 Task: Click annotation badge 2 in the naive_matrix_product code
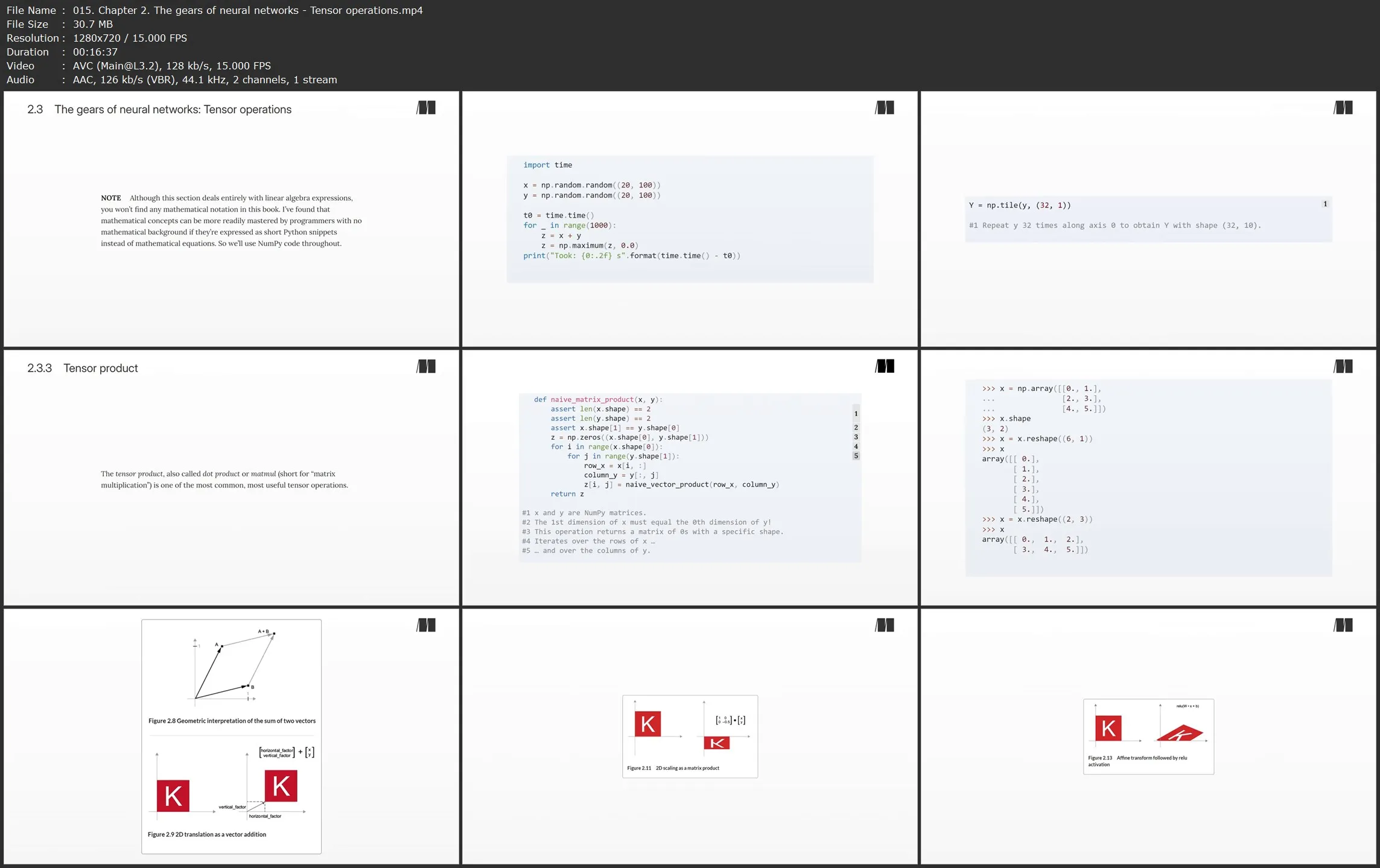856,428
